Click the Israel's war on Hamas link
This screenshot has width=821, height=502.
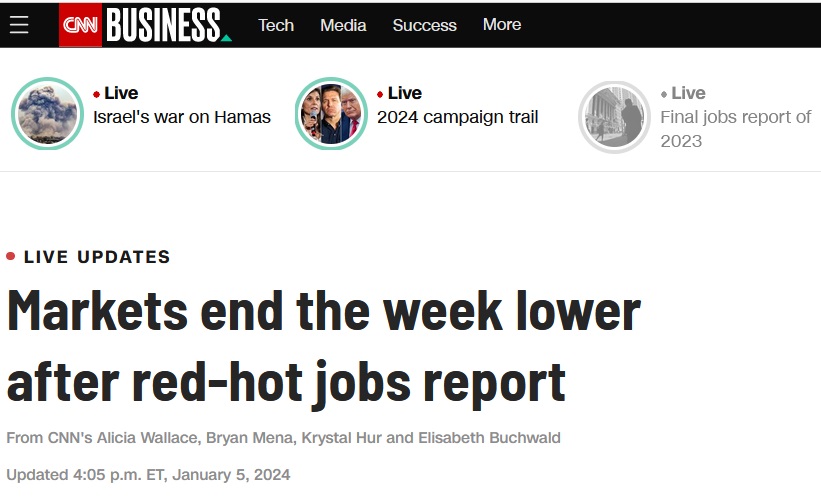pos(182,117)
